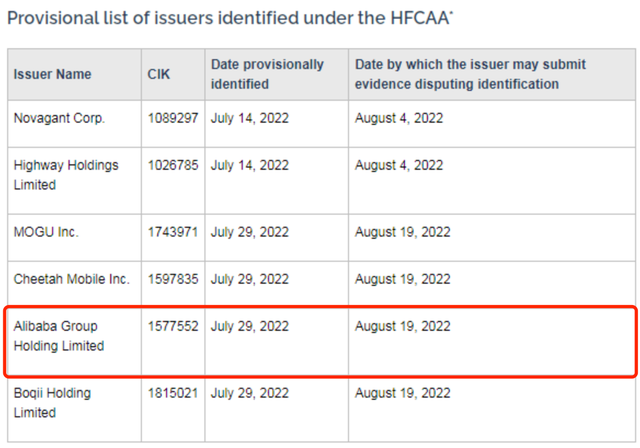This screenshot has height=448, width=640.
Task: Select CIK number 1815021
Action: coord(174,394)
